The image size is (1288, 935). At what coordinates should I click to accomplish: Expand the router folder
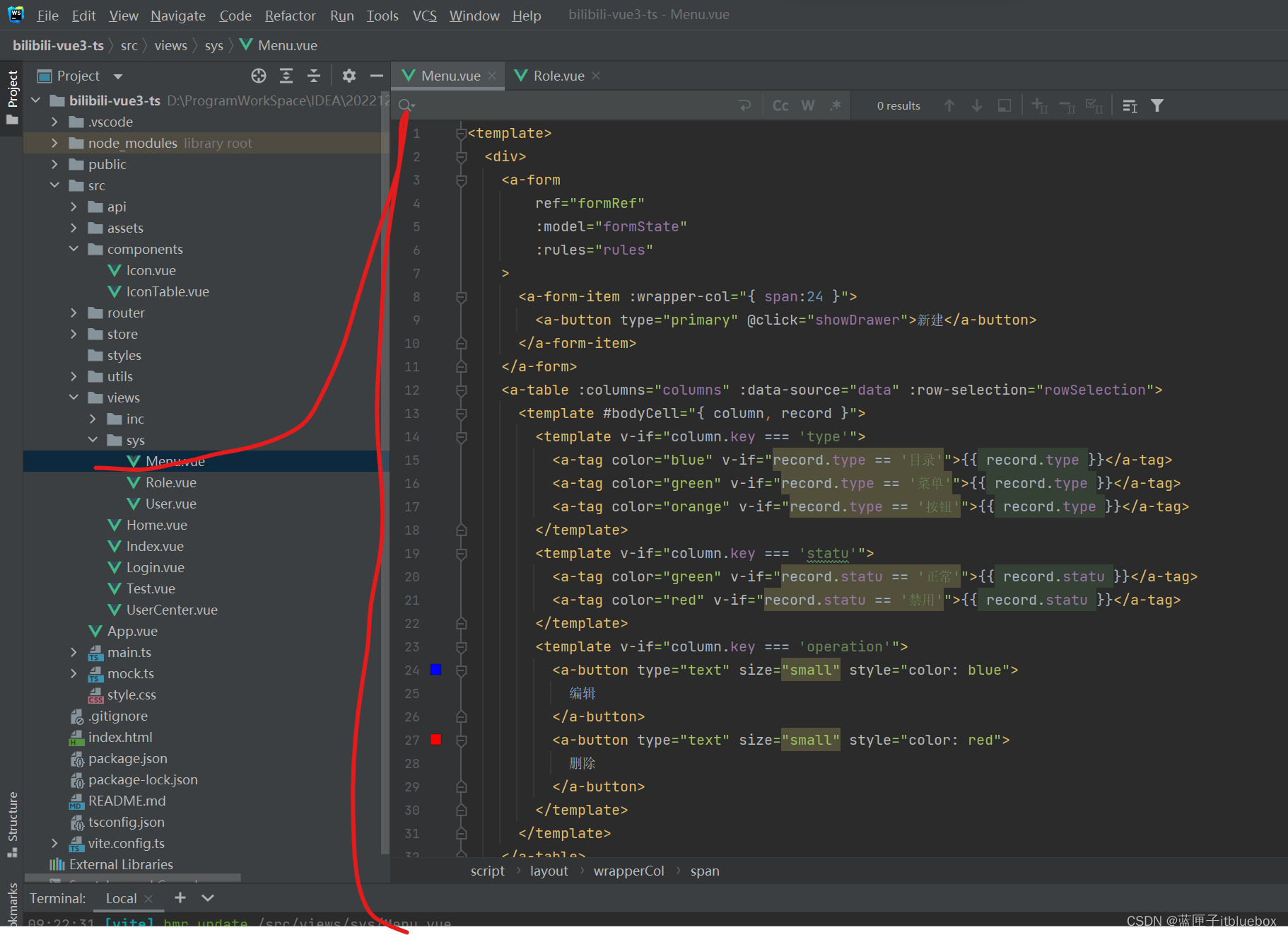click(74, 313)
